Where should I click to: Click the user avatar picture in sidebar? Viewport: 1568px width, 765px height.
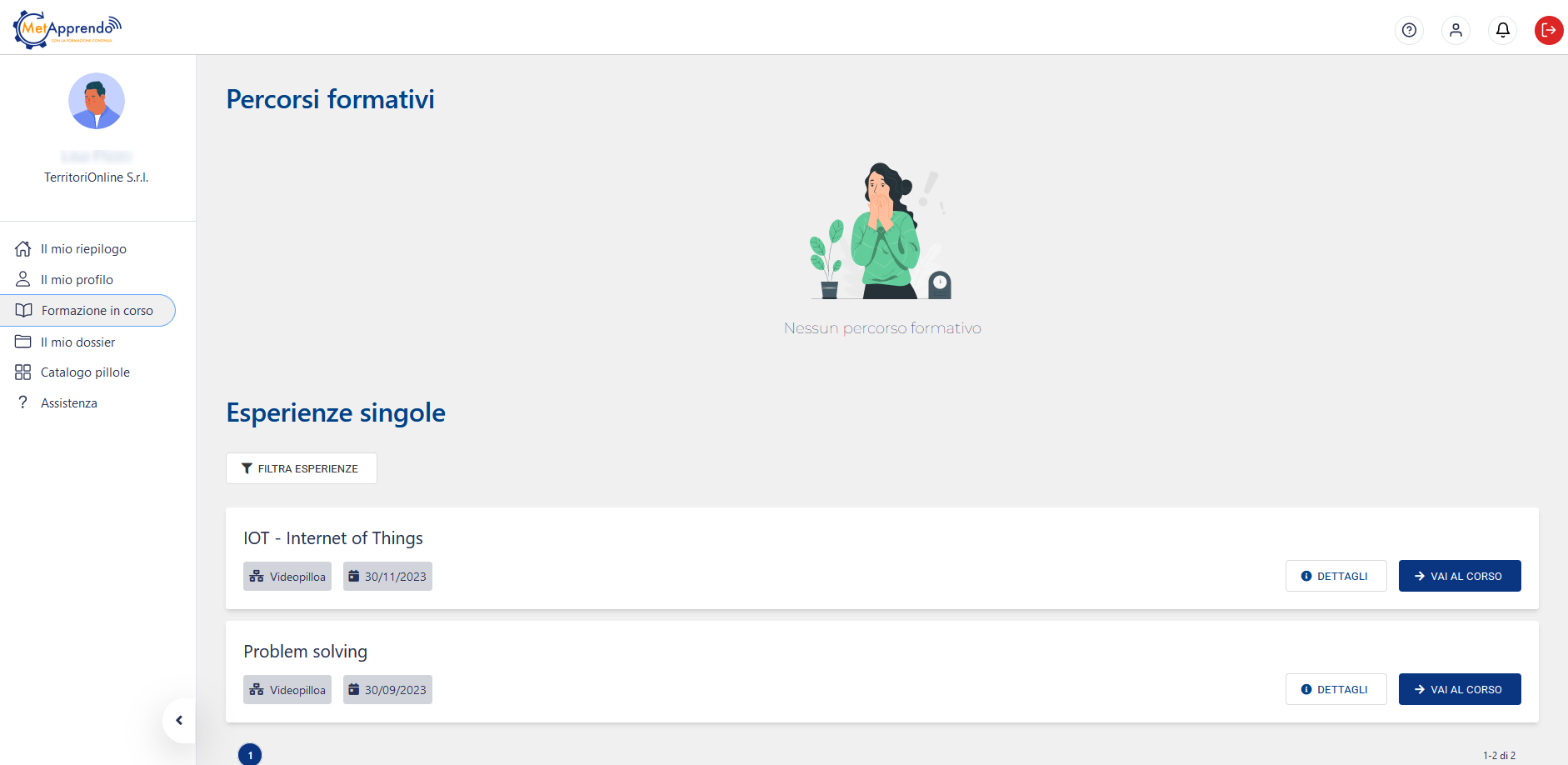tap(97, 101)
